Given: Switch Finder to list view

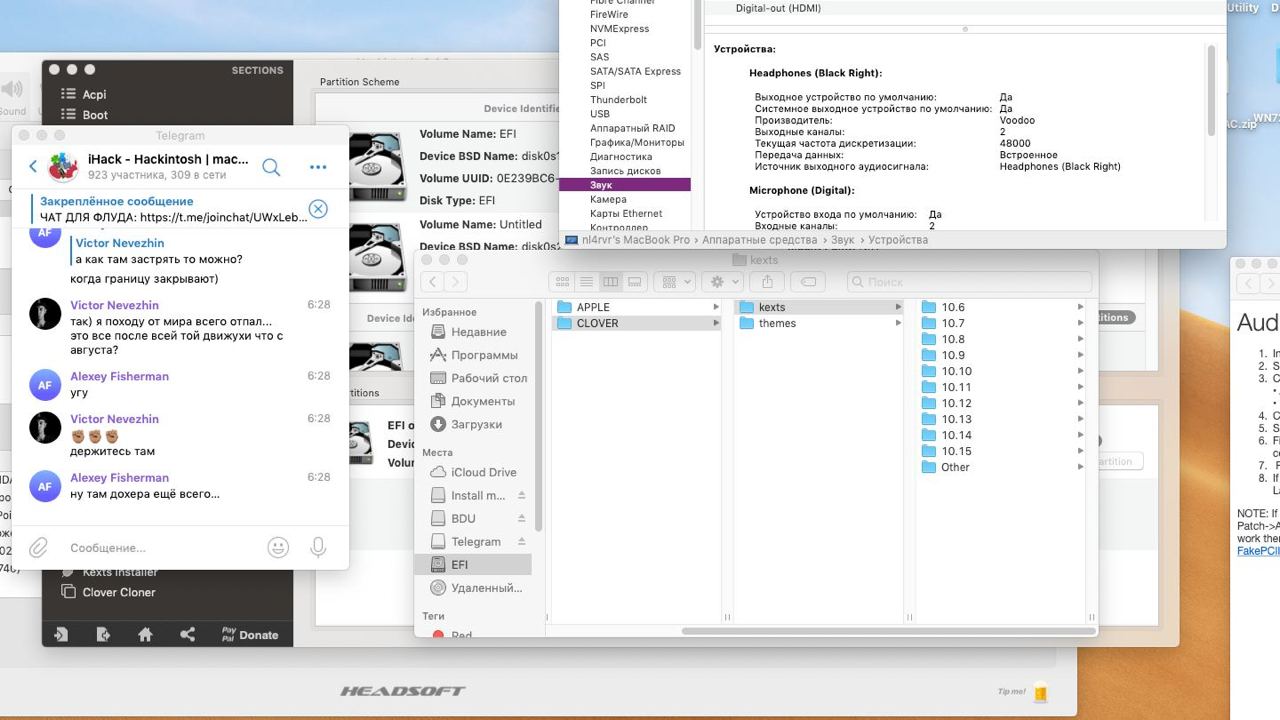Looking at the screenshot, I should pyautogui.click(x=586, y=282).
